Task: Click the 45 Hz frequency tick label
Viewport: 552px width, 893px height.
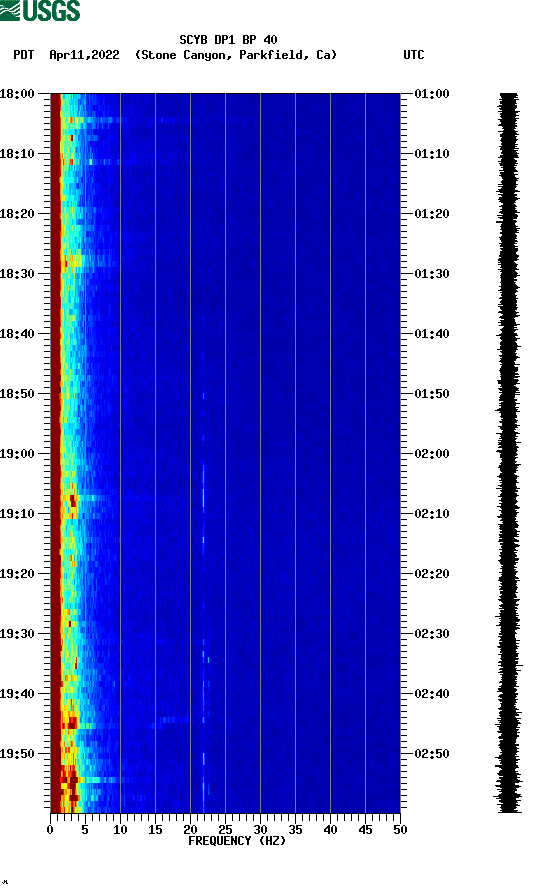Action: (x=365, y=830)
